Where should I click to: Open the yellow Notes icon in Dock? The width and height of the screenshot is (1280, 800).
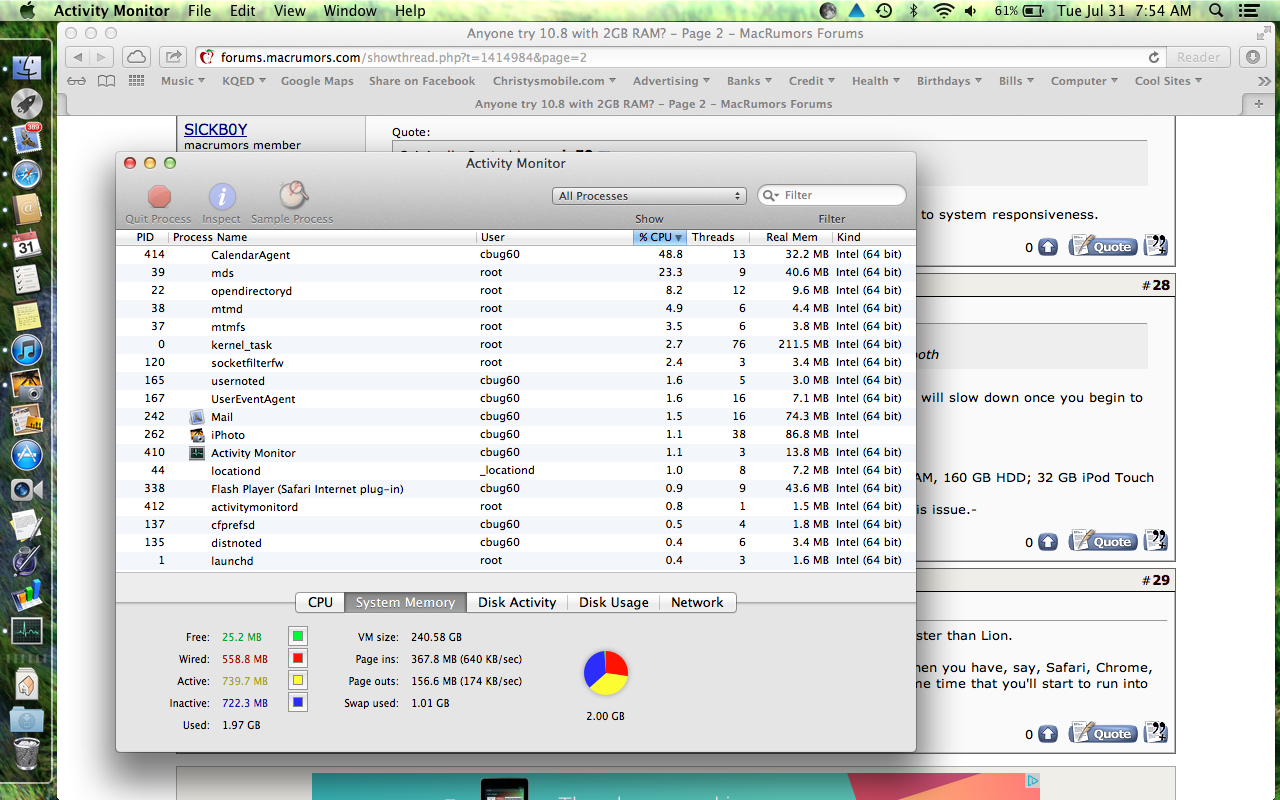tap(27, 314)
